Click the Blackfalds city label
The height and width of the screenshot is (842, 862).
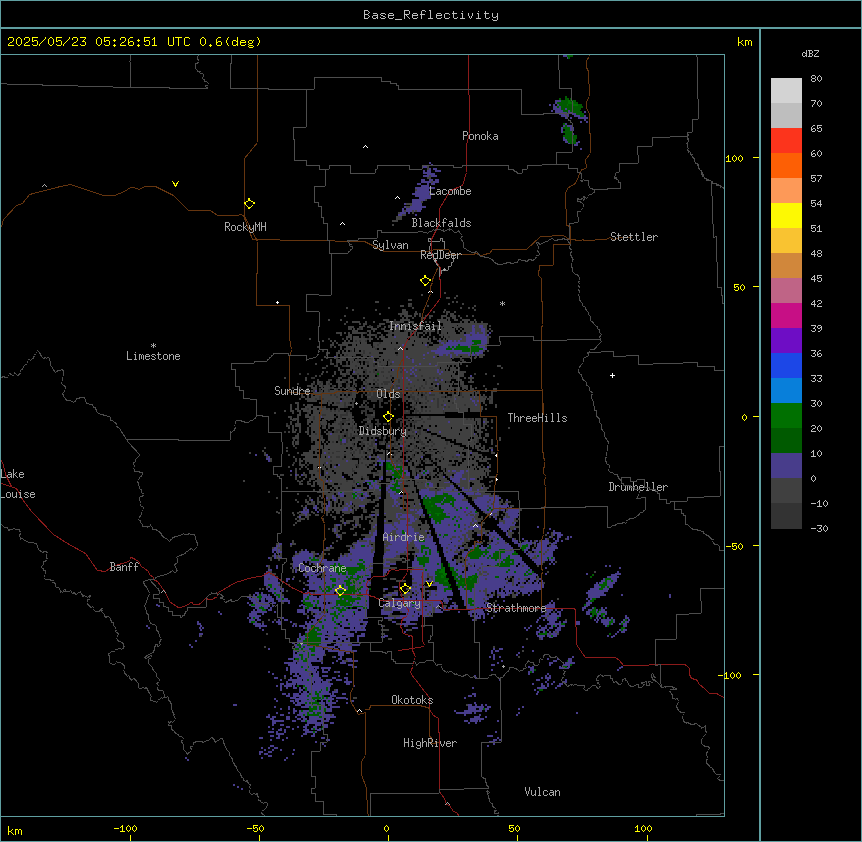441,223
